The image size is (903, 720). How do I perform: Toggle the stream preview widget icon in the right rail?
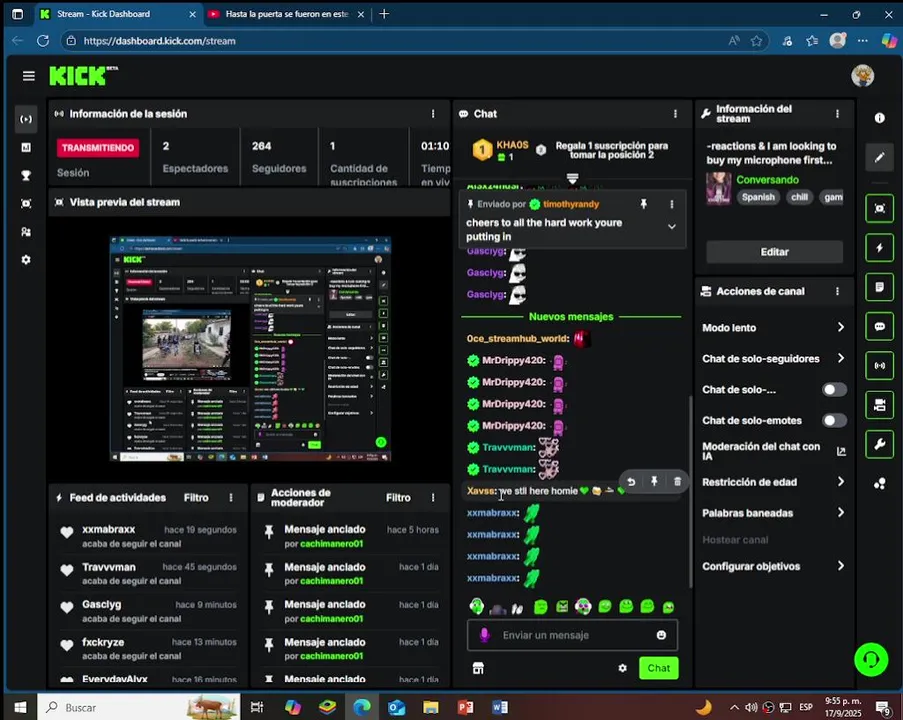click(x=879, y=208)
